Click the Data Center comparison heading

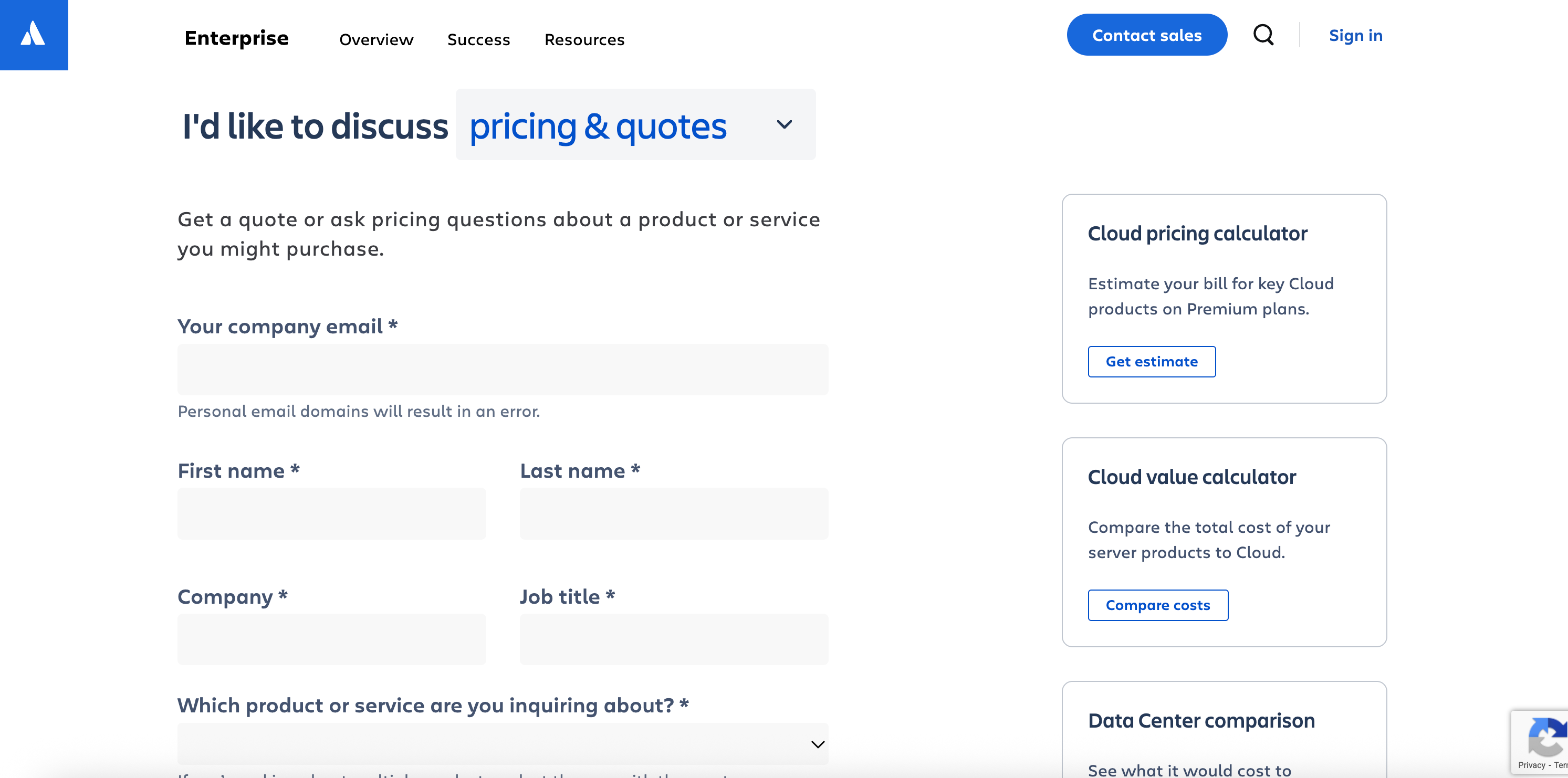tap(1201, 721)
